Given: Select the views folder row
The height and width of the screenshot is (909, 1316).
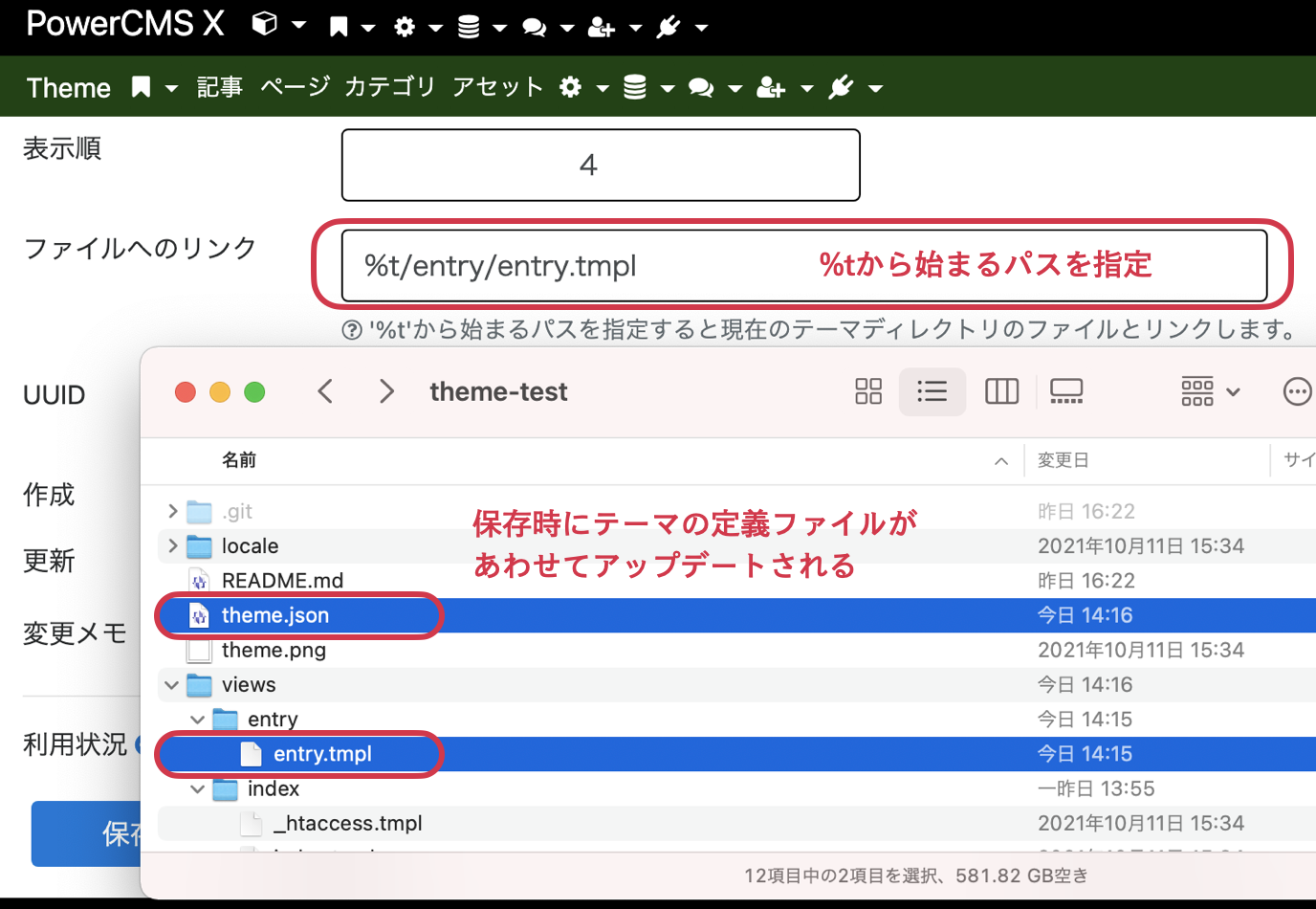Looking at the screenshot, I should click(x=736, y=685).
